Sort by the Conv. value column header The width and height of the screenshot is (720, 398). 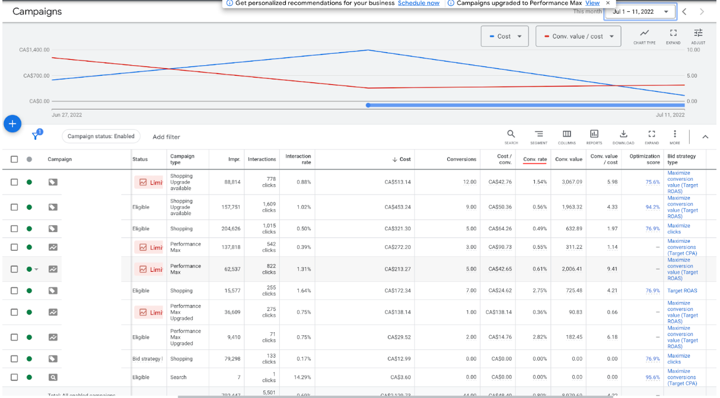(568, 159)
